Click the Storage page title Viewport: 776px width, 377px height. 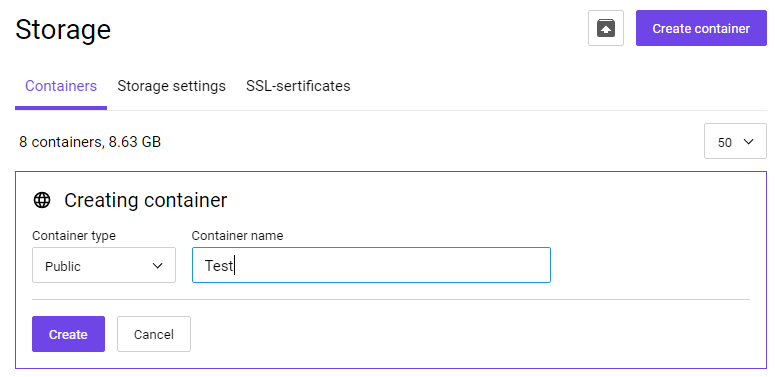tap(63, 29)
